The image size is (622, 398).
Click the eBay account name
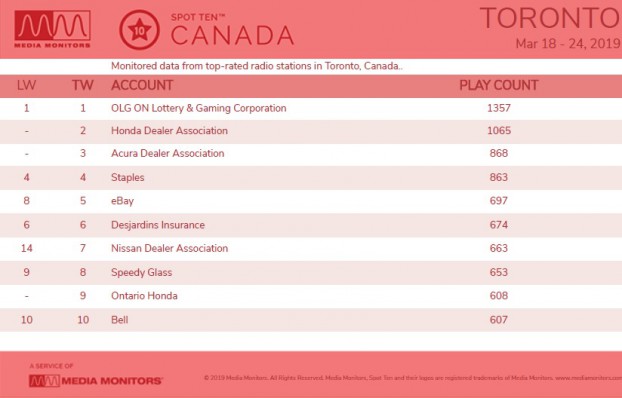(122, 201)
